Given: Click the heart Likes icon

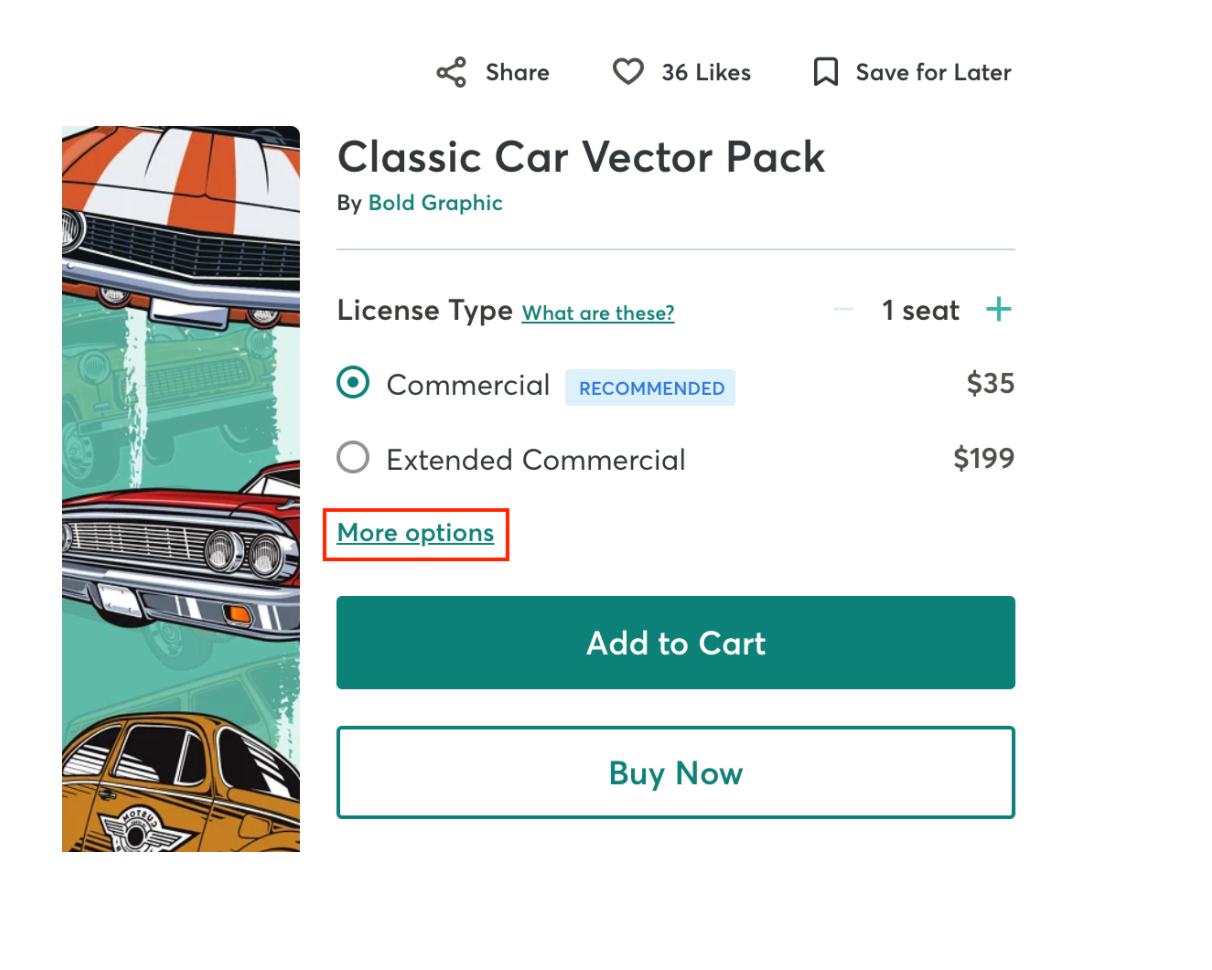Looking at the screenshot, I should pyautogui.click(x=628, y=72).
